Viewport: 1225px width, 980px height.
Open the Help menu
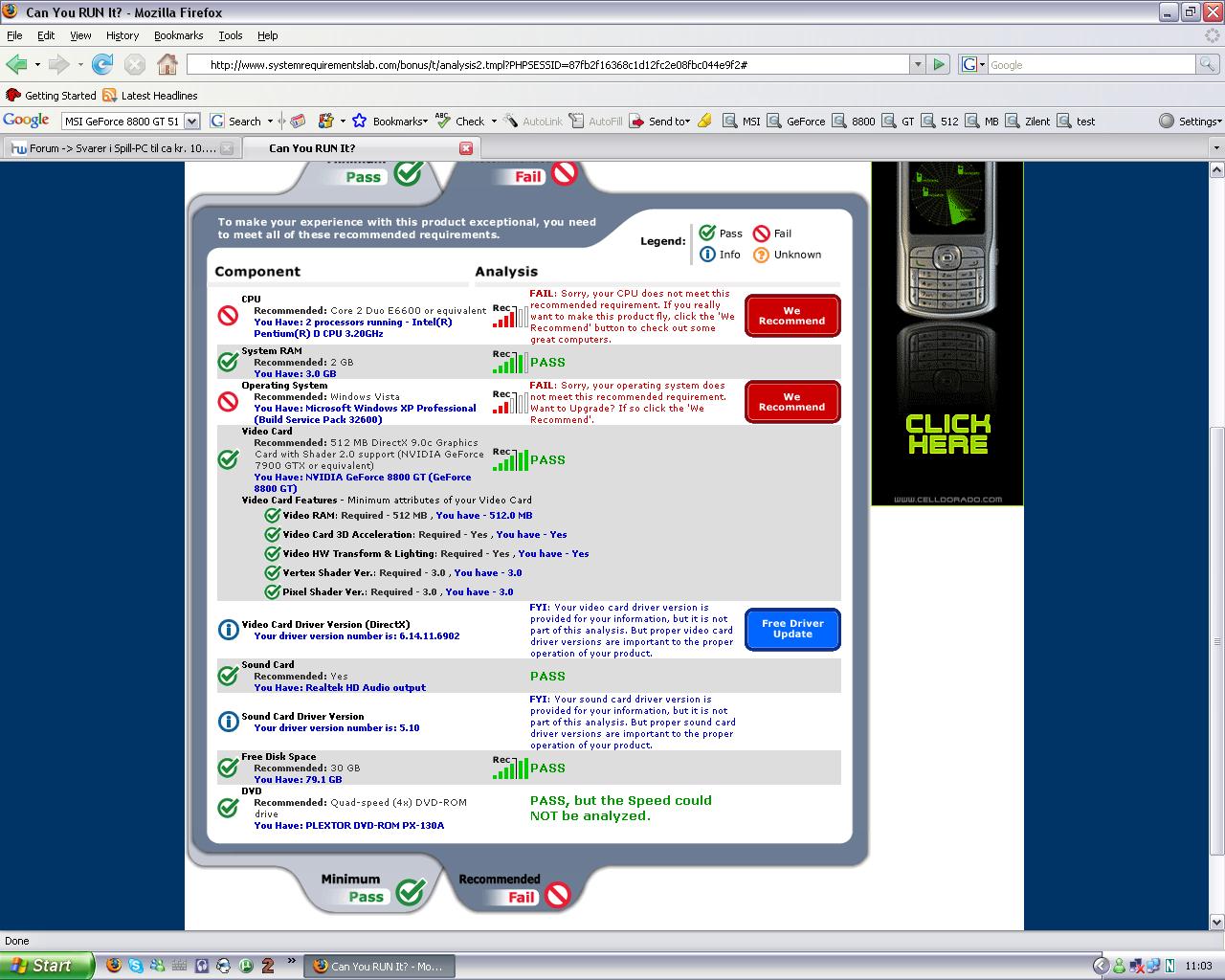tap(268, 35)
